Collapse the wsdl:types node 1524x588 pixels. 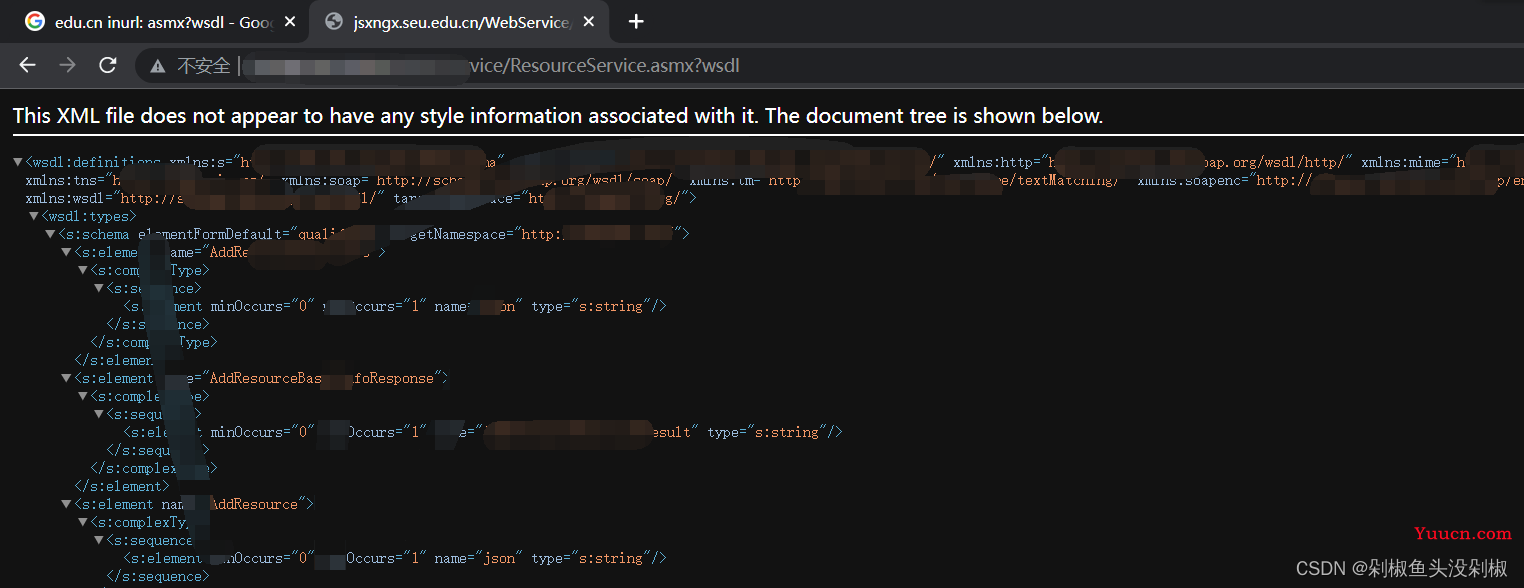coord(34,216)
